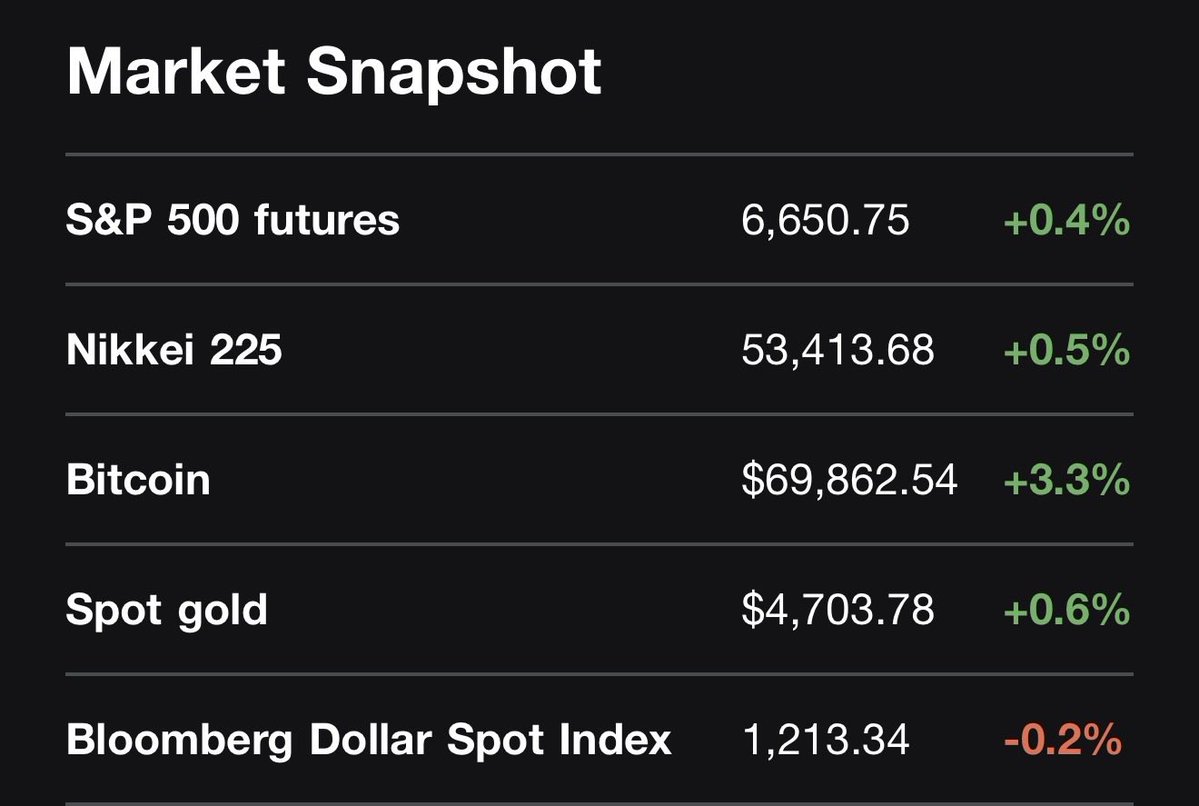
Task: Select the +0.6% gold change
Action: (x=1066, y=610)
